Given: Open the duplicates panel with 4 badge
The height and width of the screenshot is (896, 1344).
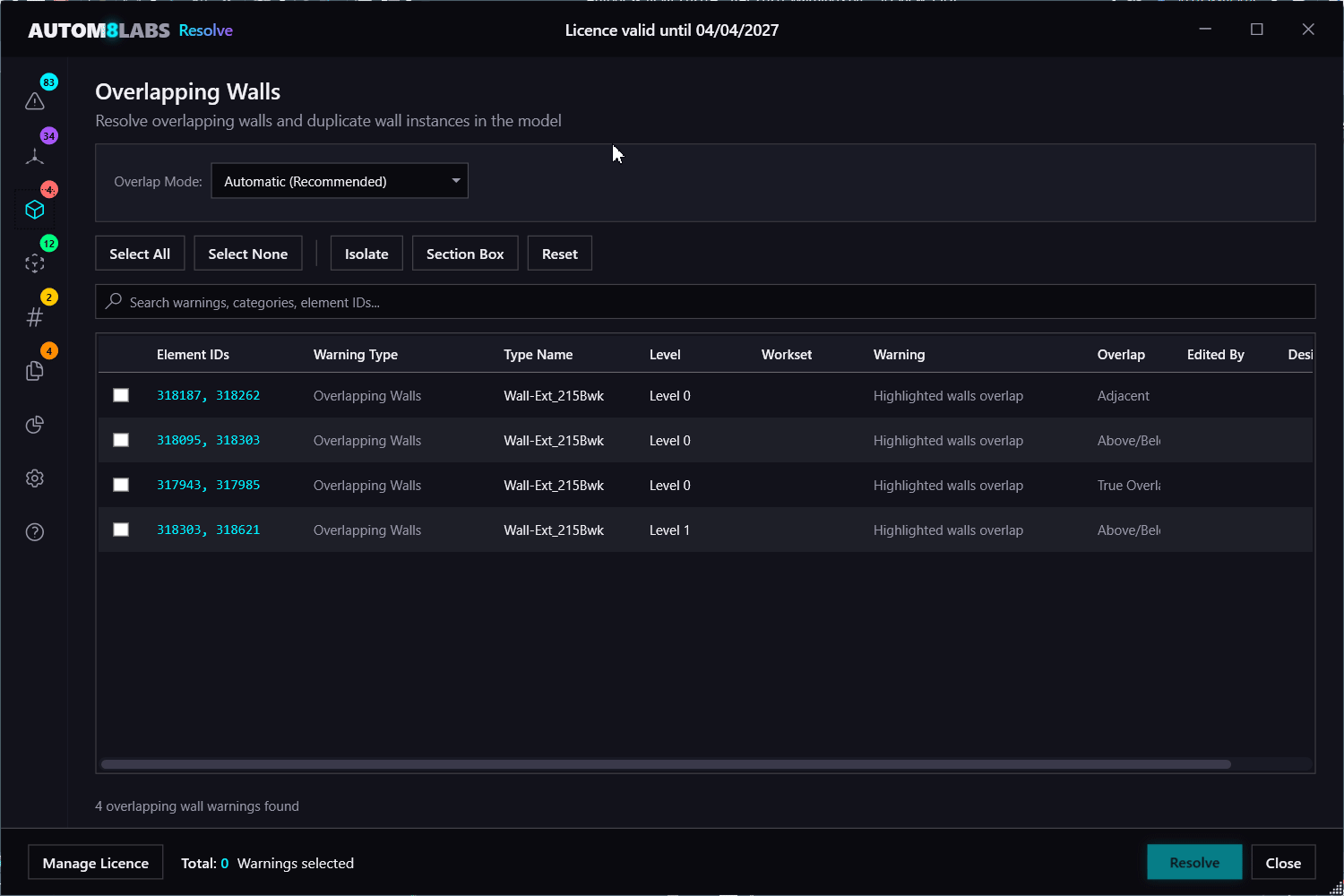Looking at the screenshot, I should click(x=34, y=370).
